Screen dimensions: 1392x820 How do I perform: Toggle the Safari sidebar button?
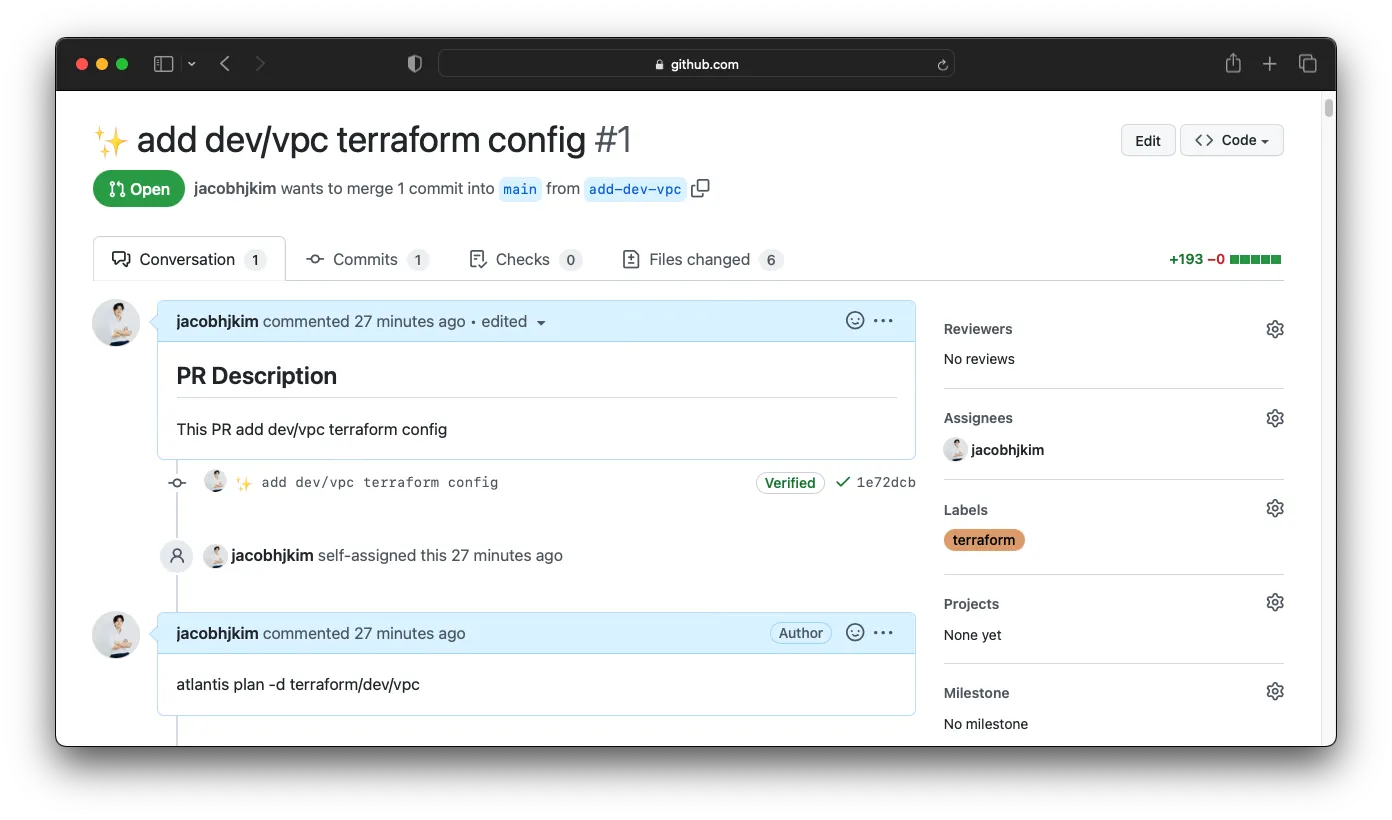point(163,64)
